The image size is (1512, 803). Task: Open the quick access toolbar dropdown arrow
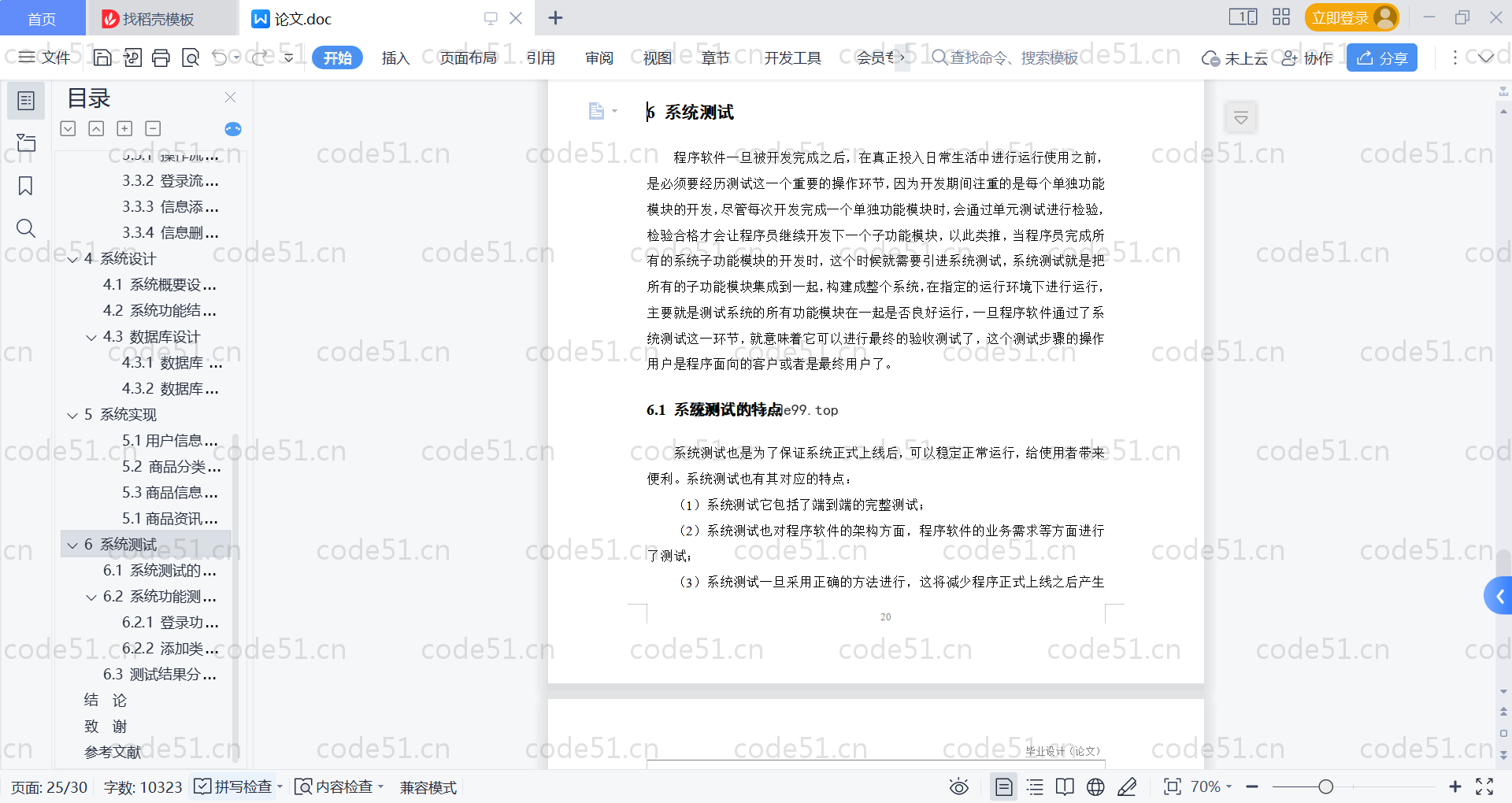point(288,57)
